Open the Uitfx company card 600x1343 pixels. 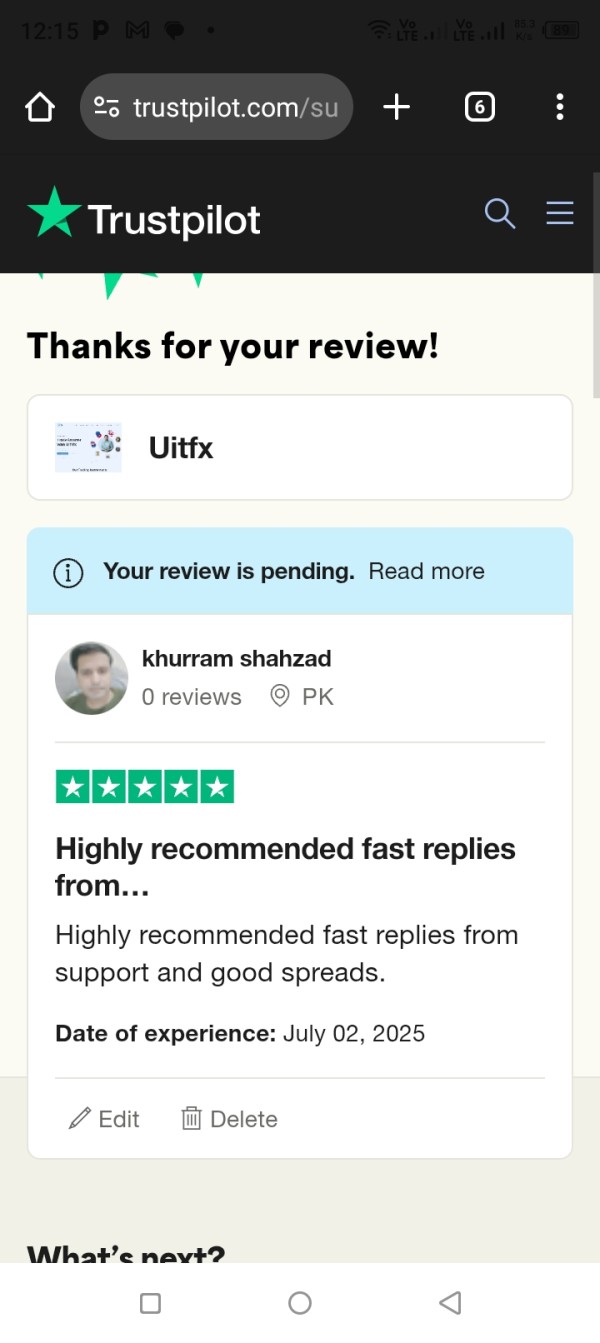pyautogui.click(x=299, y=448)
